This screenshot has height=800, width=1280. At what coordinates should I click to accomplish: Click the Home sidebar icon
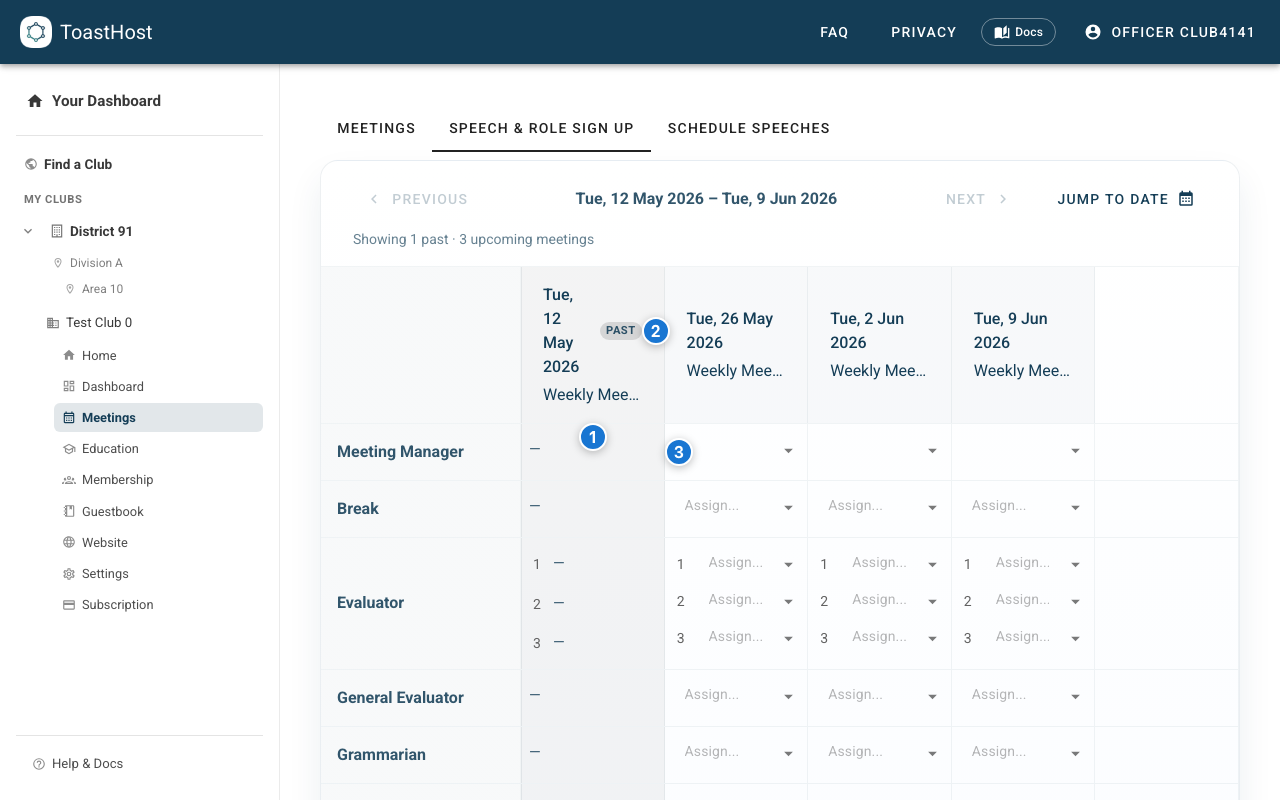click(x=69, y=355)
